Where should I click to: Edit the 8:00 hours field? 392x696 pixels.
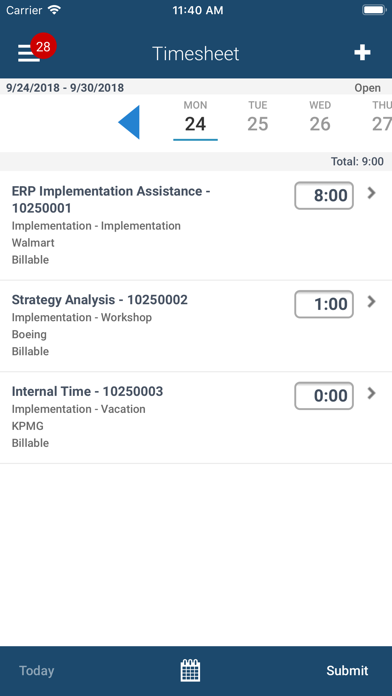pos(324,195)
